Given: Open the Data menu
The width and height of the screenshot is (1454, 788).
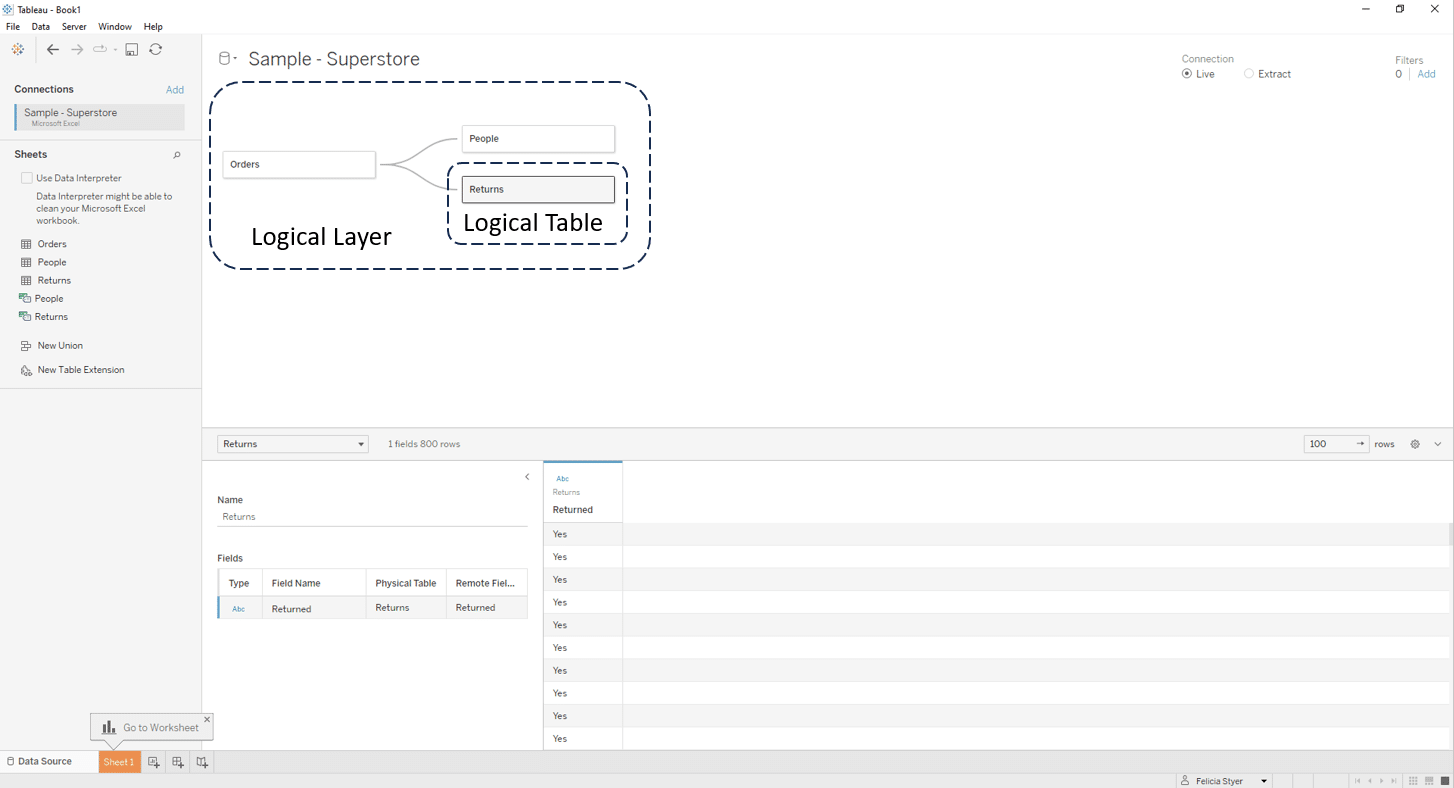Looking at the screenshot, I should point(41,27).
